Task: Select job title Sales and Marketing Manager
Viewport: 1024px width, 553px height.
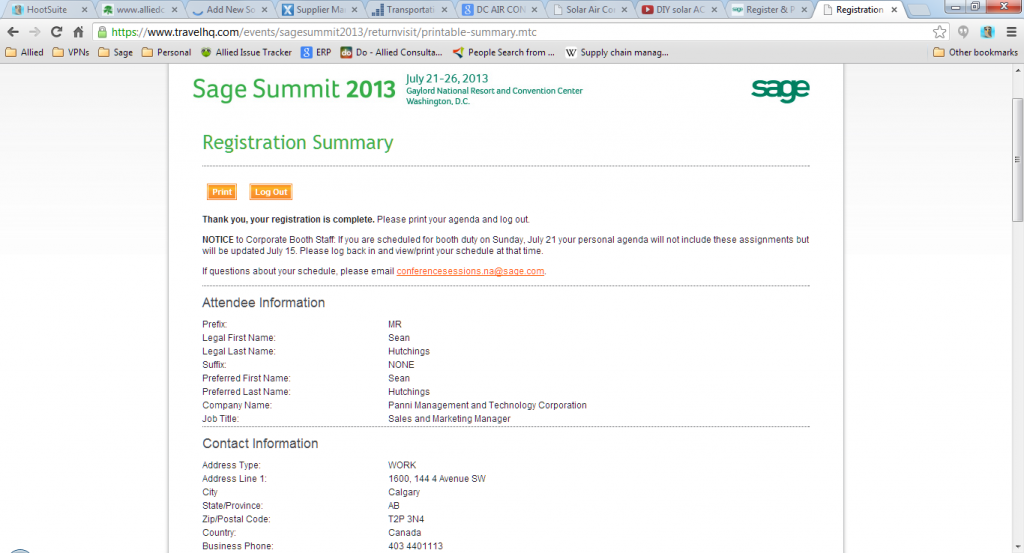Action: pos(449,419)
